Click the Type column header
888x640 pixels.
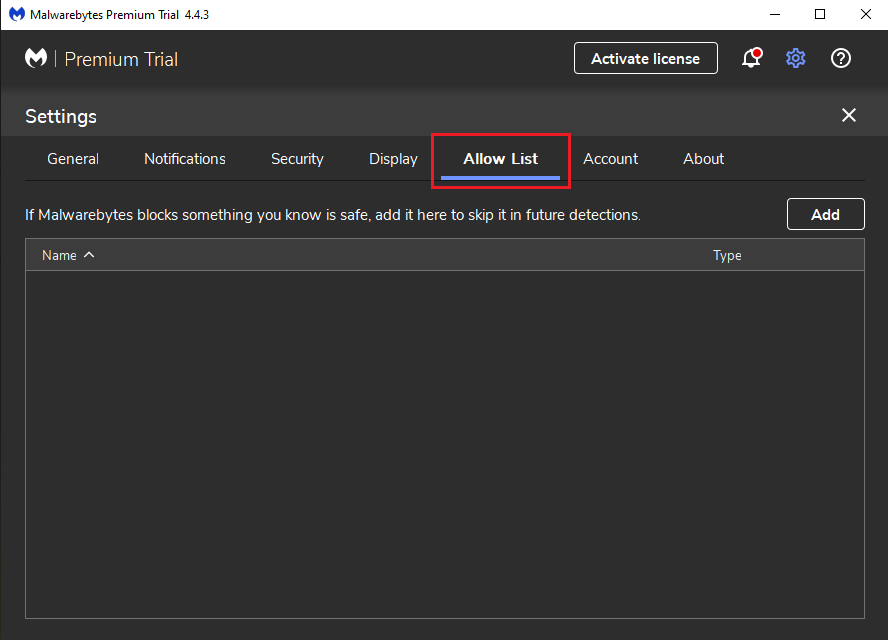click(x=727, y=255)
